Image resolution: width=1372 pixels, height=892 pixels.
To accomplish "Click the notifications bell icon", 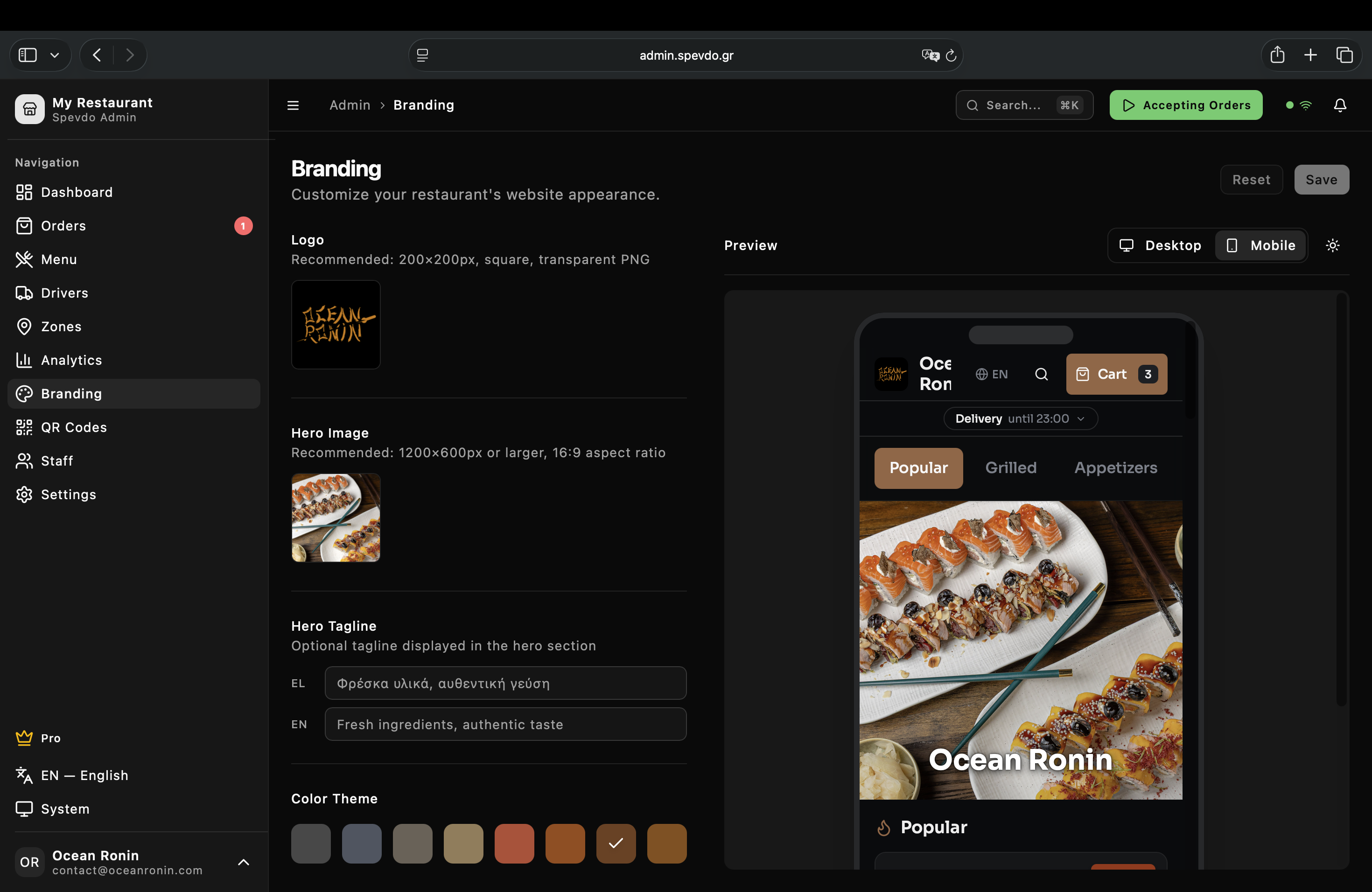I will pyautogui.click(x=1340, y=105).
